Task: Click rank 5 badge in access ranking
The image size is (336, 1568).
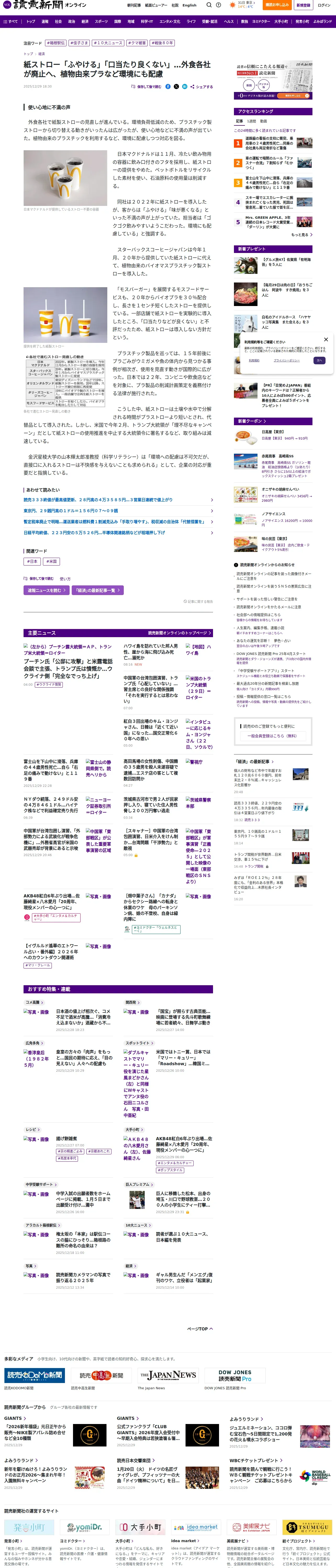Action: click(x=238, y=222)
